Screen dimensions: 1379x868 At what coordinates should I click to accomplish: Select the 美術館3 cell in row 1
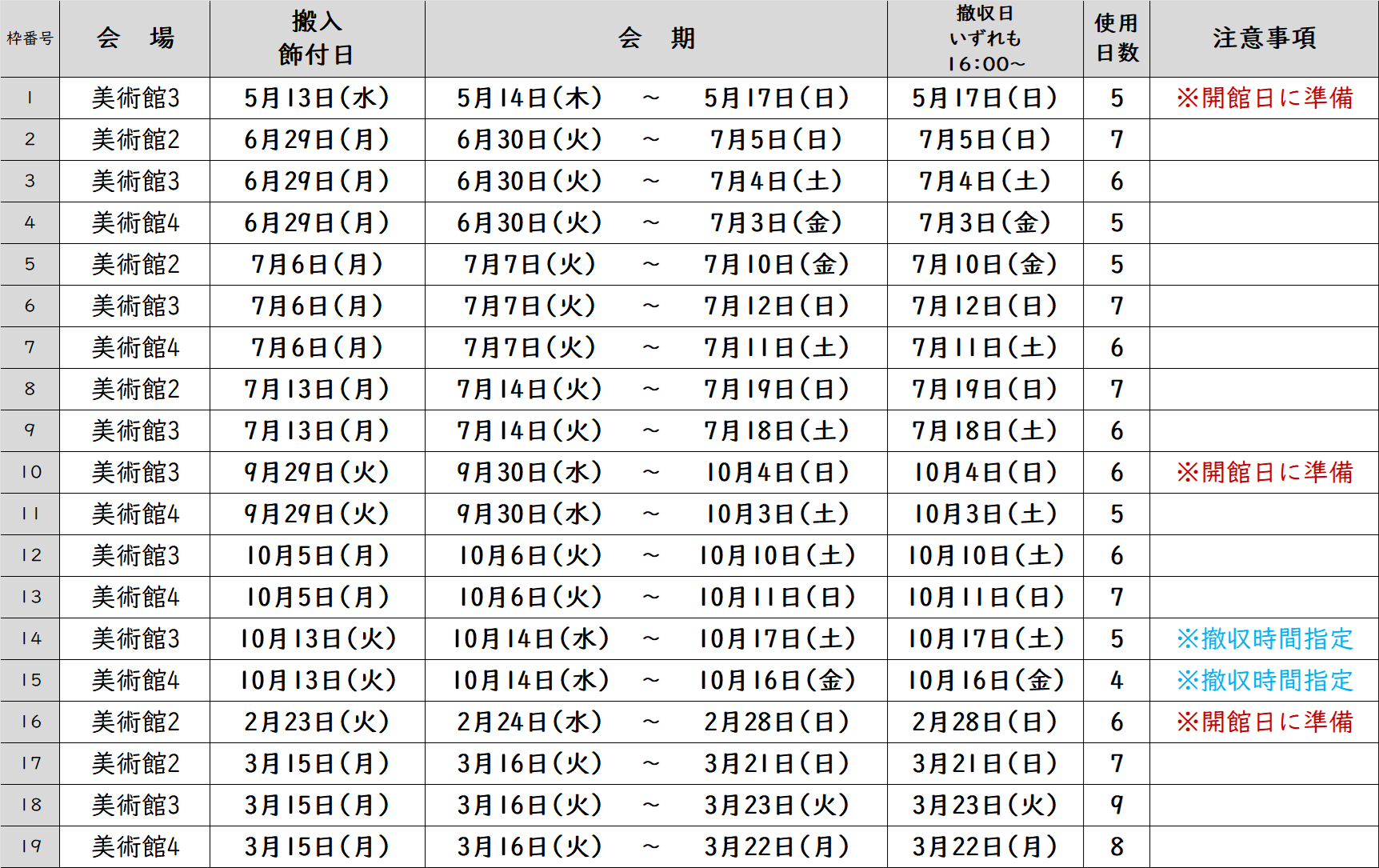point(134,98)
